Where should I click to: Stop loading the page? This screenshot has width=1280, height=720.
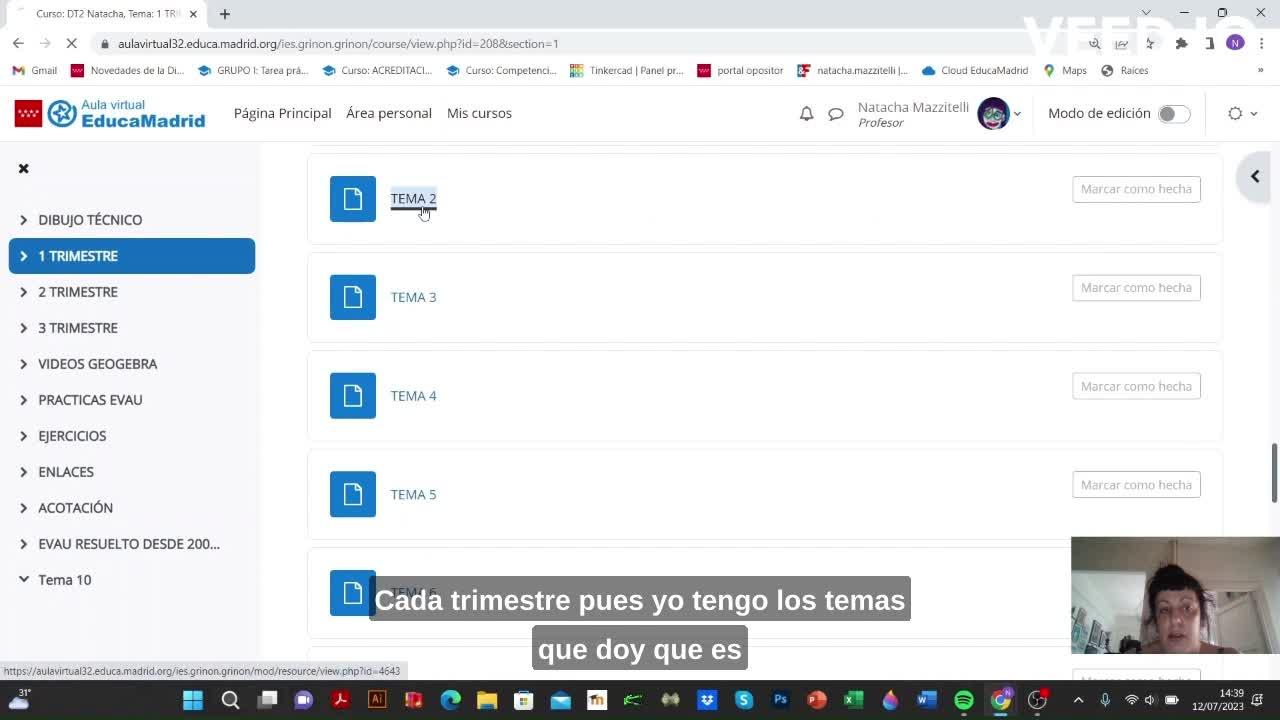72,44
